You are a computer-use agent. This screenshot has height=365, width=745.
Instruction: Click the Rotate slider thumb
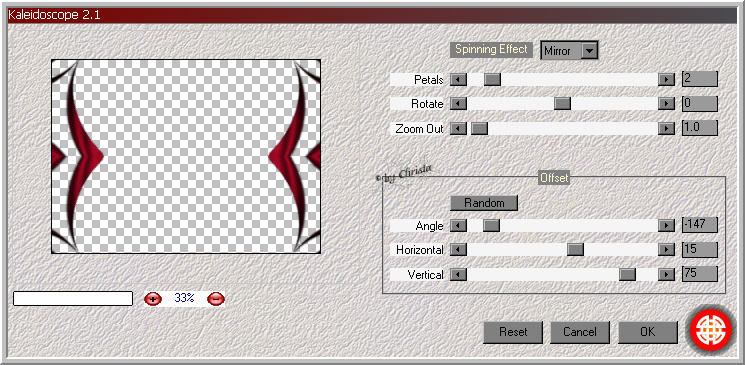click(562, 104)
